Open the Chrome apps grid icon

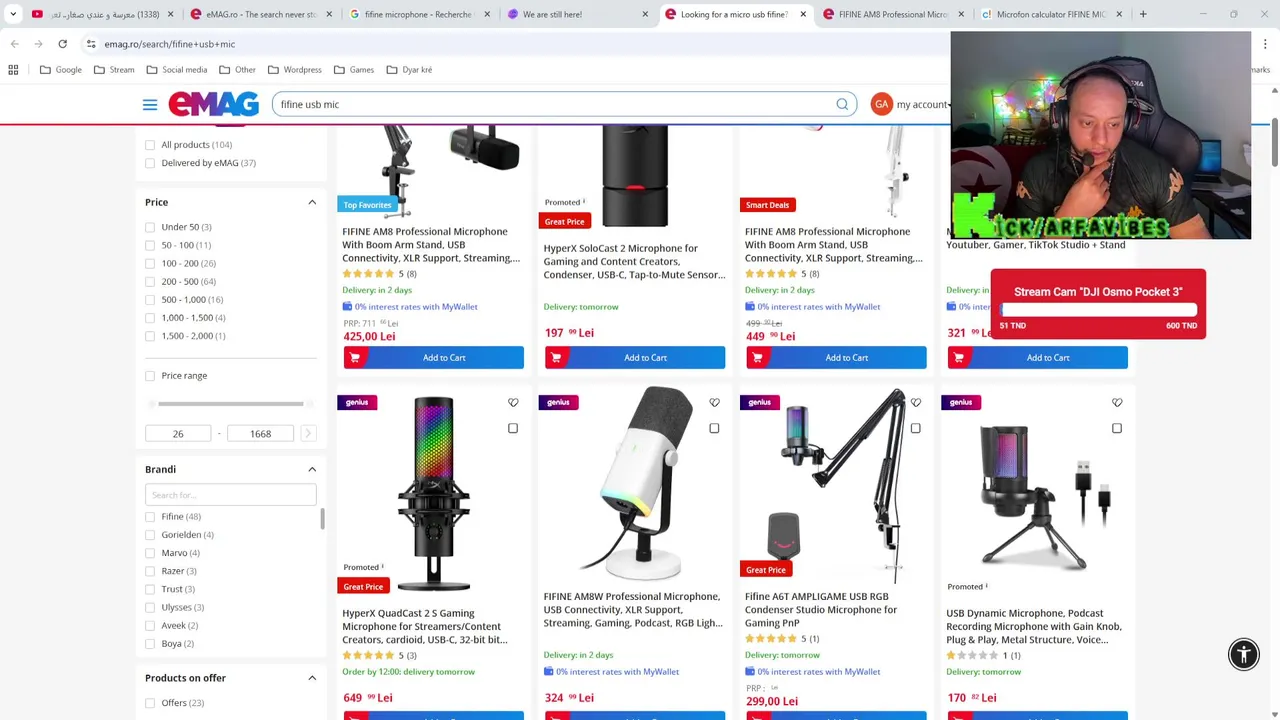point(13,70)
